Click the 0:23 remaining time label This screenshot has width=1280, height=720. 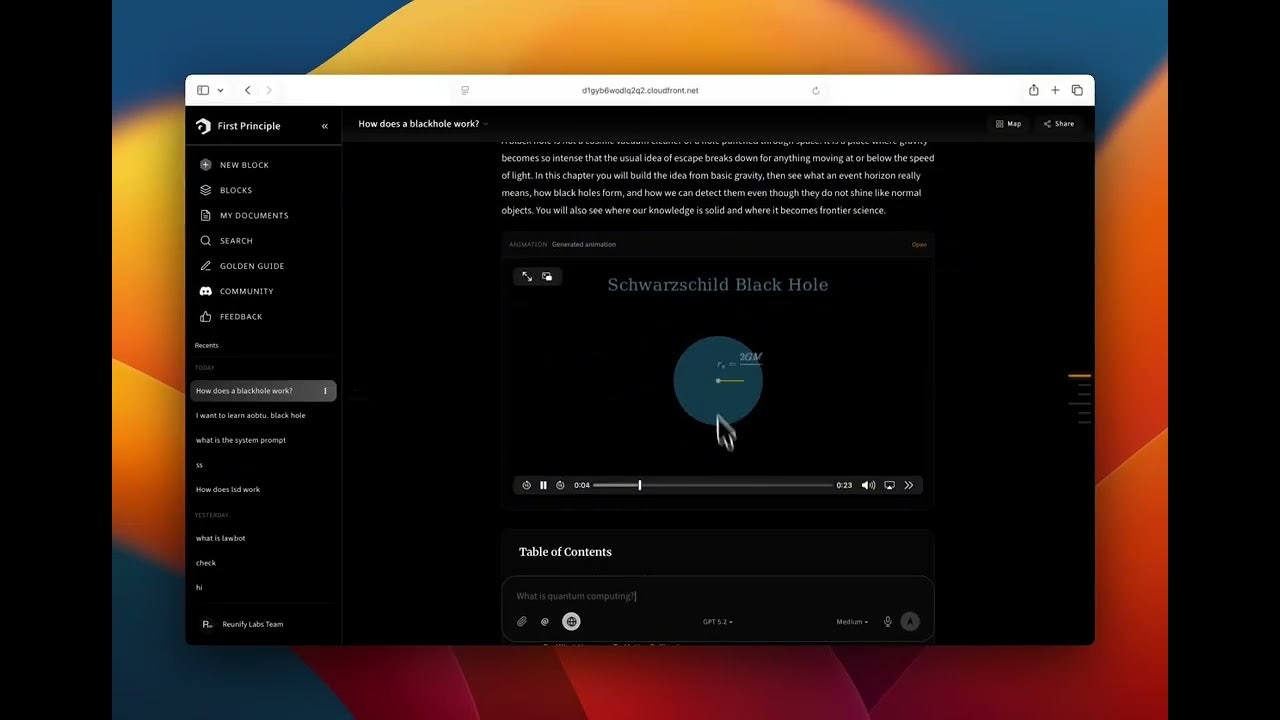pyautogui.click(x=844, y=485)
